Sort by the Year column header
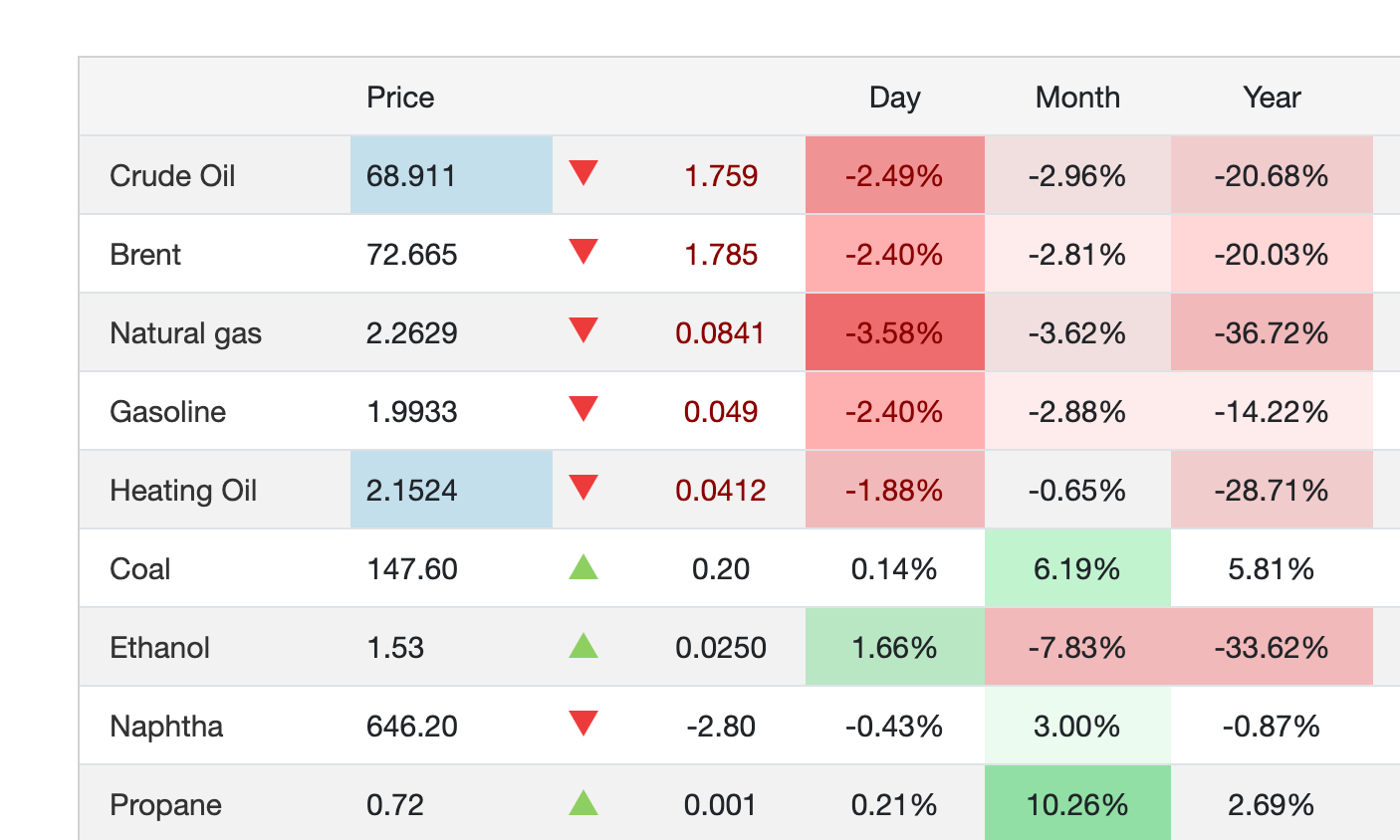1400x840 pixels. tap(1272, 98)
